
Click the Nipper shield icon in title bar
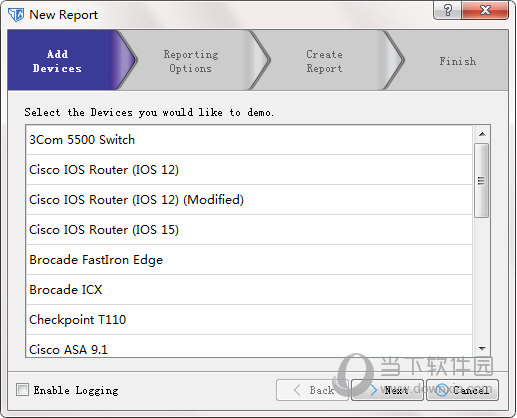(x=16, y=15)
